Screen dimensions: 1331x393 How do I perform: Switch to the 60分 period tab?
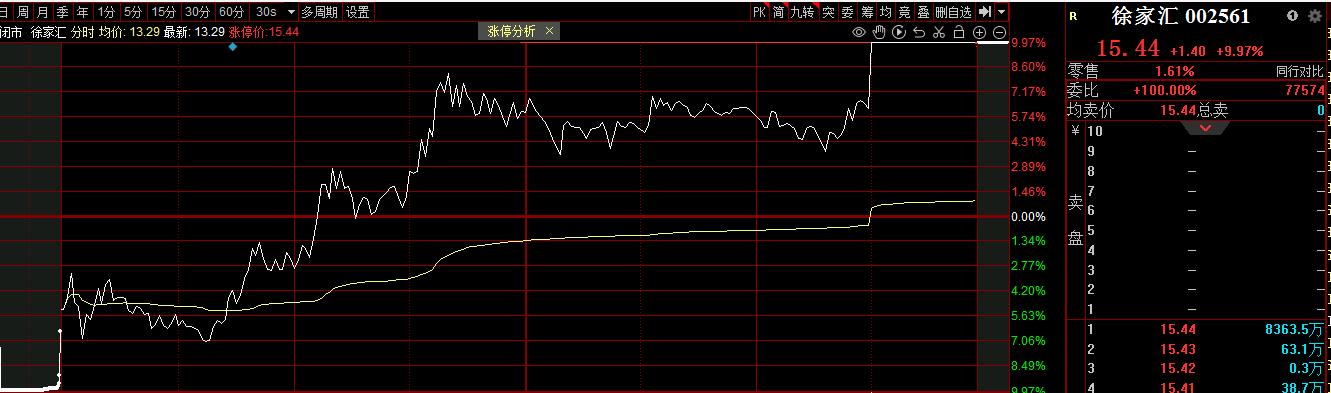[x=232, y=12]
